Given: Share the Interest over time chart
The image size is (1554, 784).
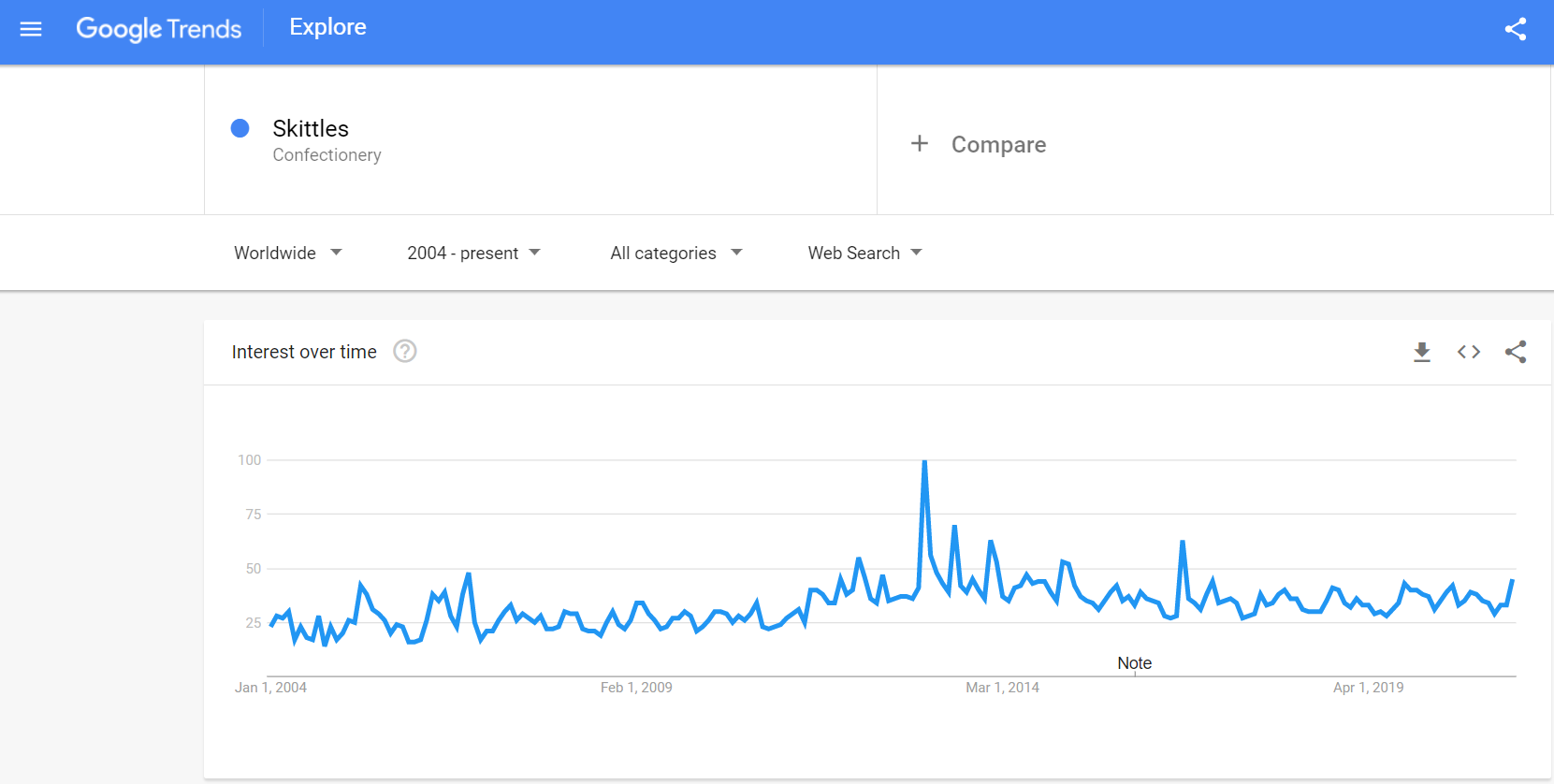Looking at the screenshot, I should click(x=1516, y=352).
